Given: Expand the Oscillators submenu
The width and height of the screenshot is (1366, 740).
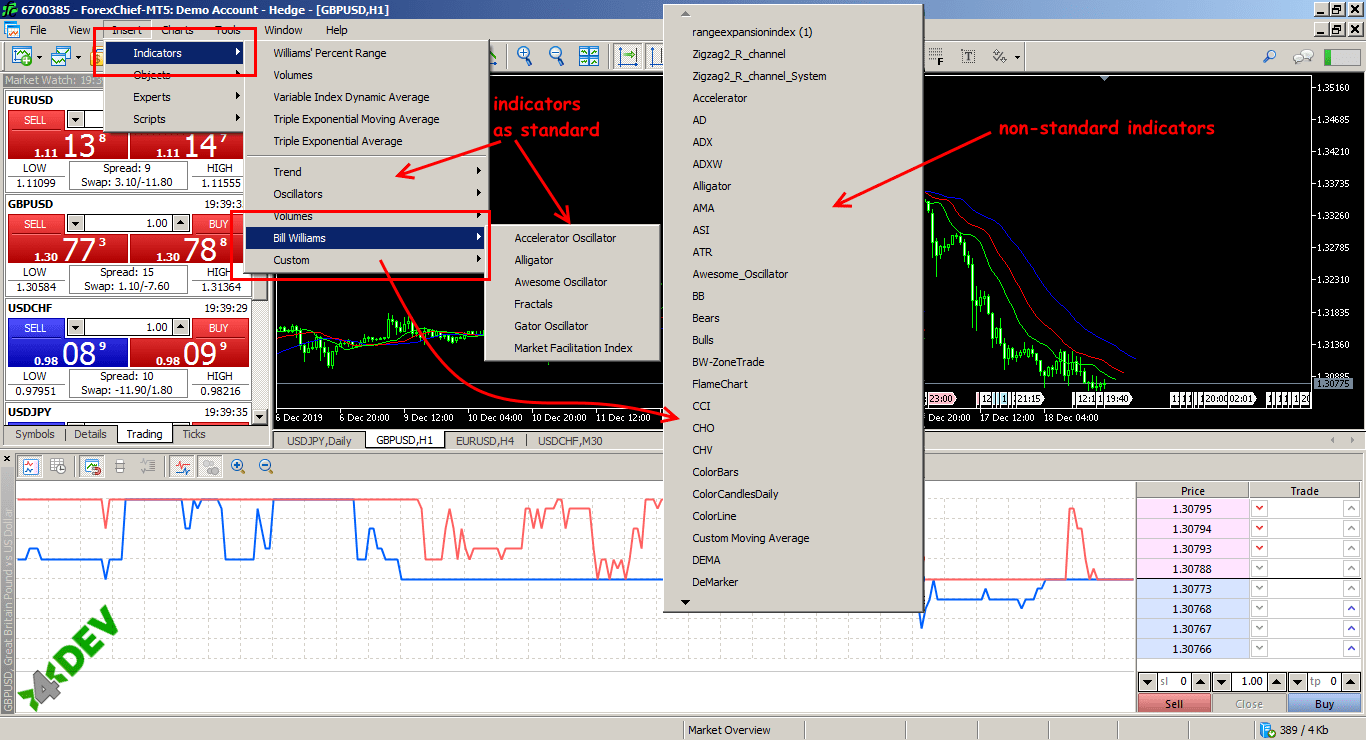Looking at the screenshot, I should (366, 194).
